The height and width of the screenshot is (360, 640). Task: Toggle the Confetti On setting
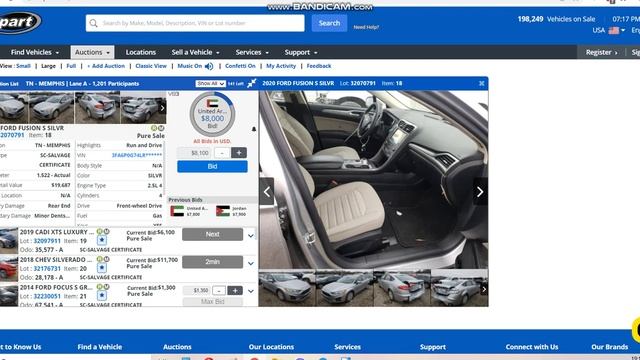[240, 66]
